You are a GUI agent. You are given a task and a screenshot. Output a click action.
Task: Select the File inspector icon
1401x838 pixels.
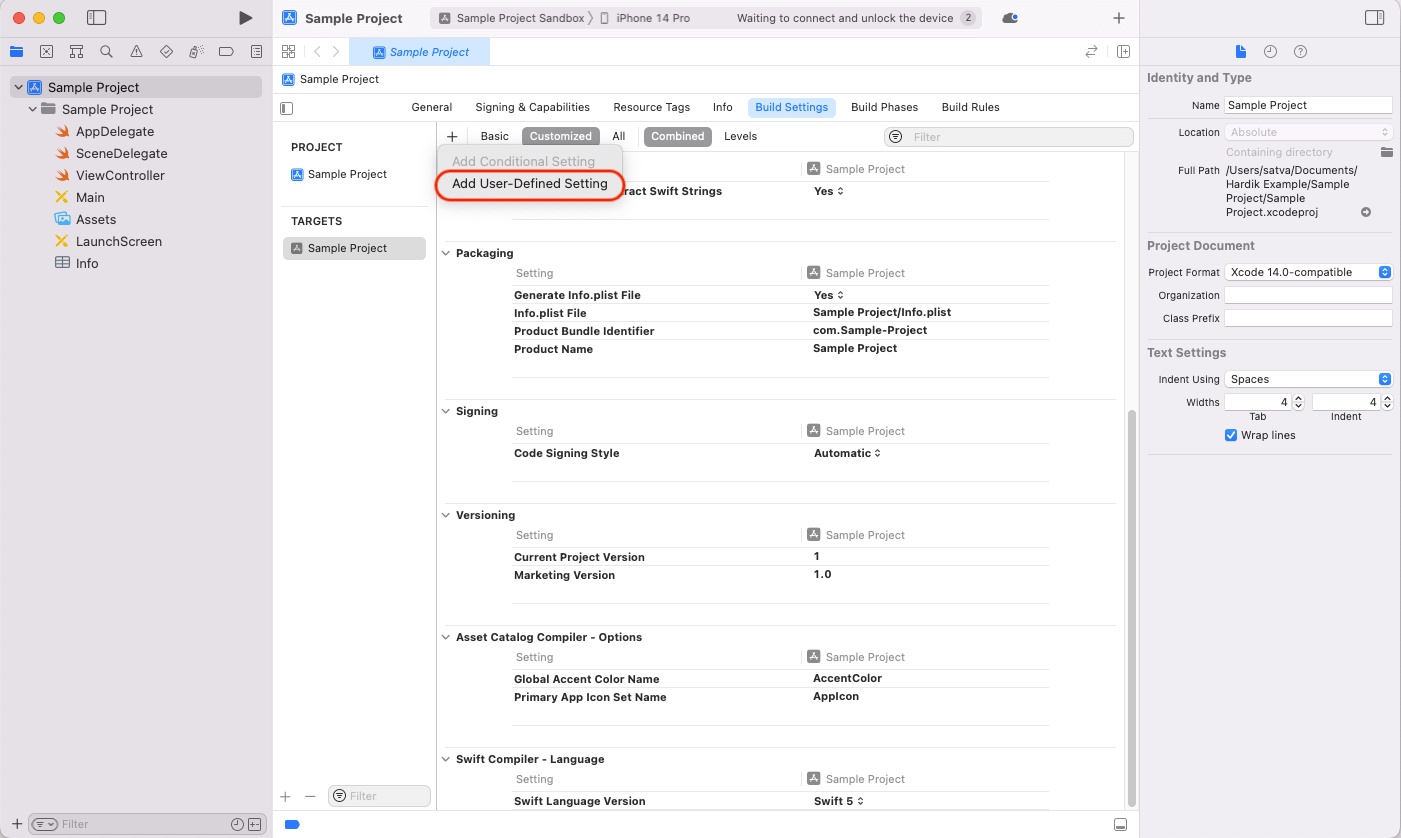(1240, 51)
